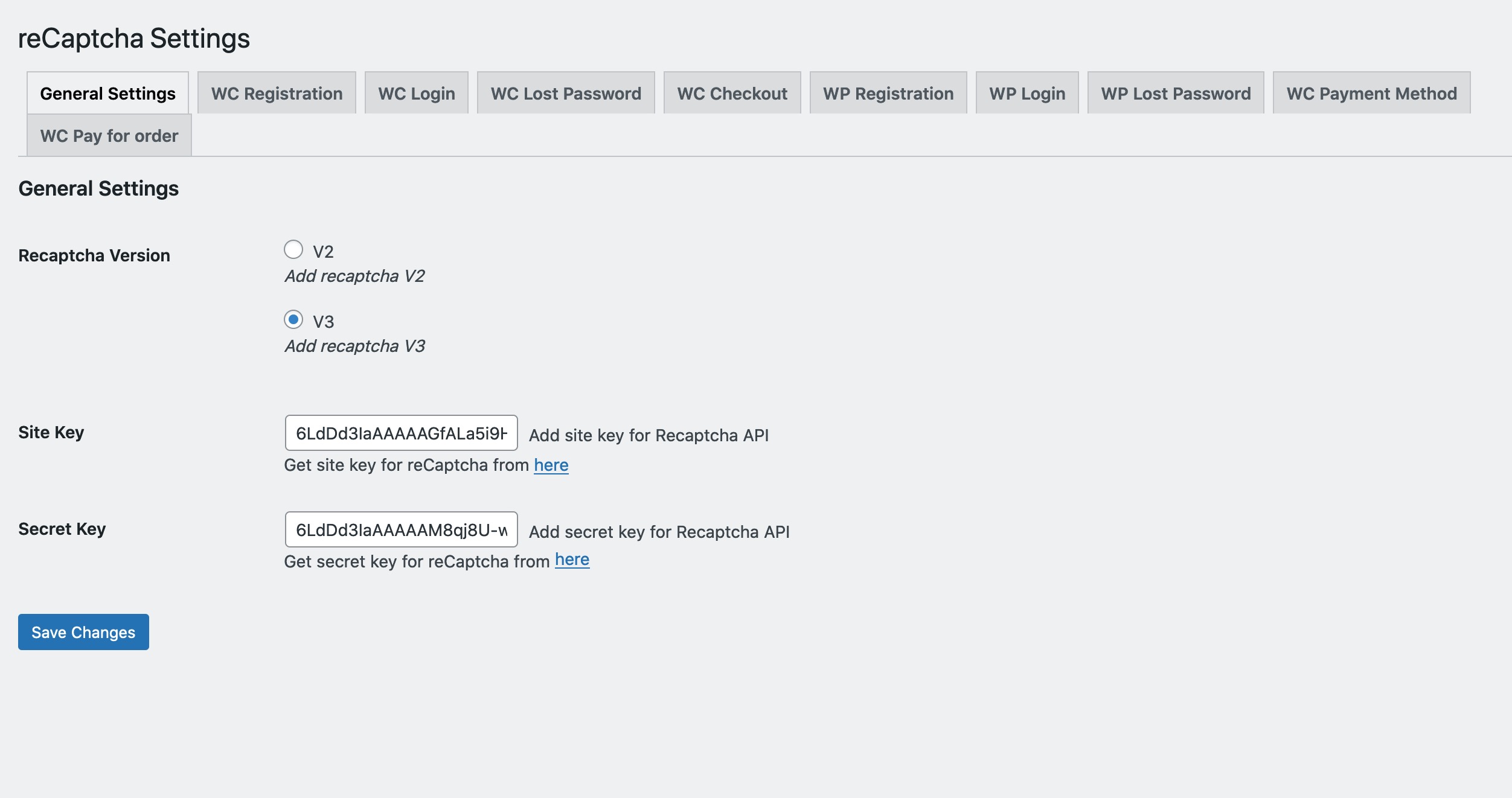Select the V3 recaptcha radio button
Viewport: 1512px width, 798px height.
(293, 319)
